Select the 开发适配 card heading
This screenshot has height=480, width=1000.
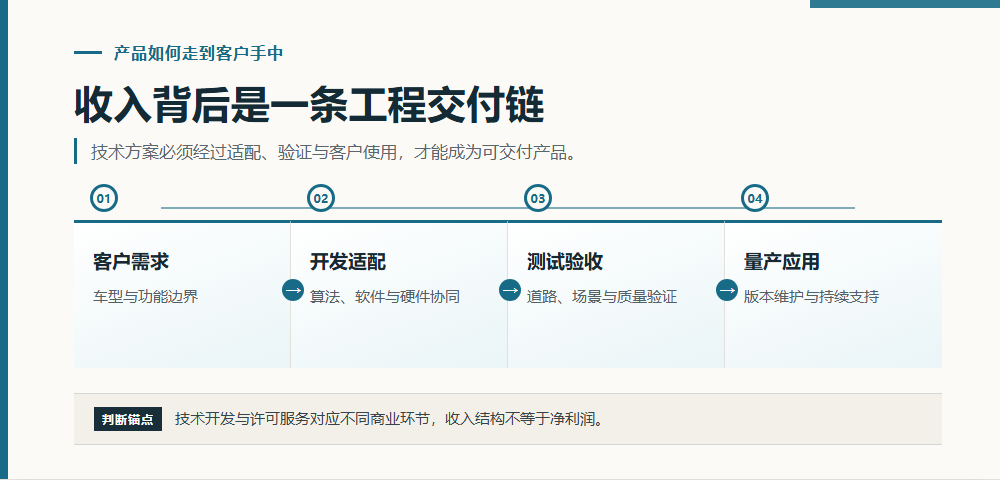348,261
